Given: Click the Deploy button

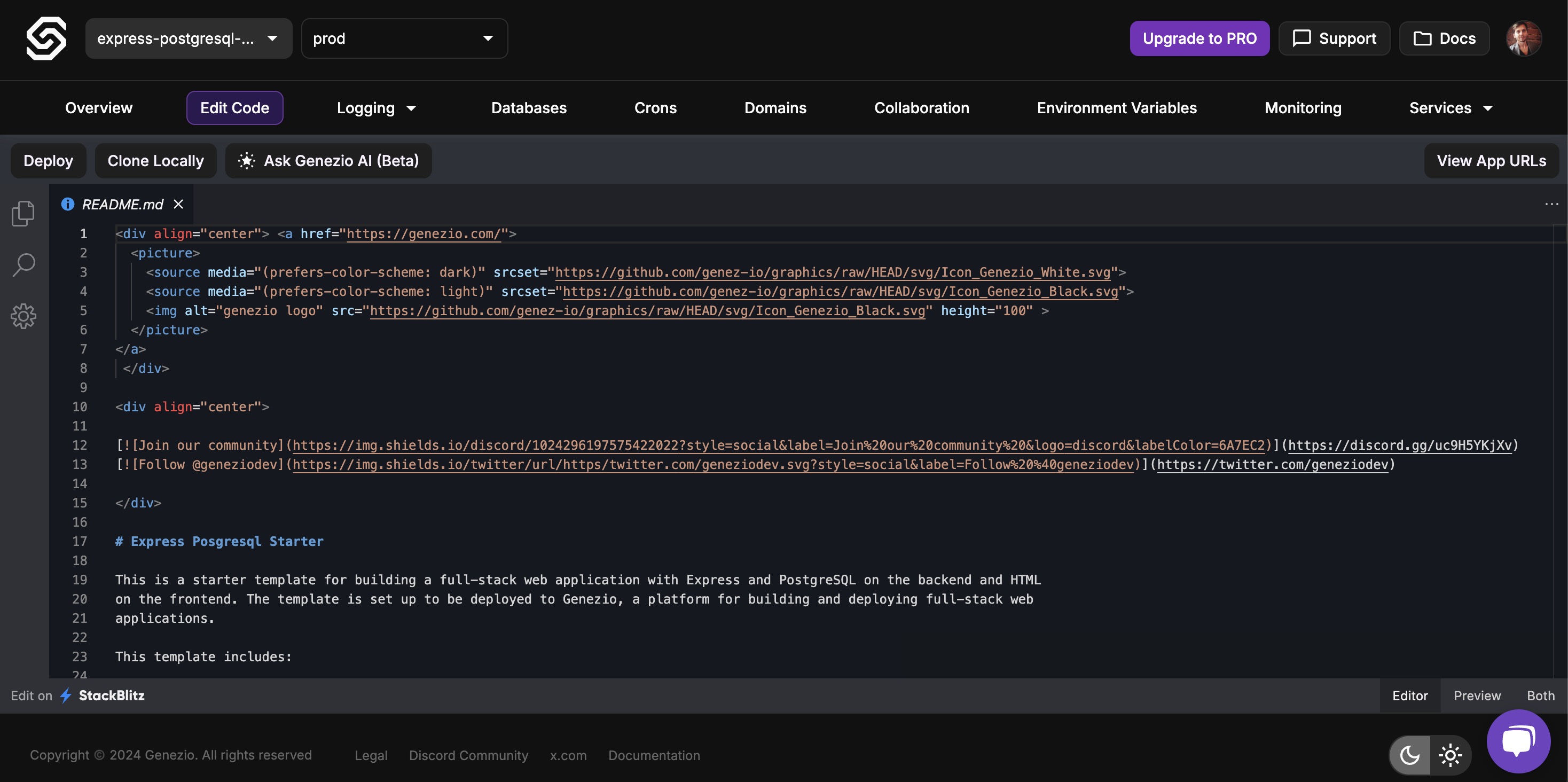Looking at the screenshot, I should pyautogui.click(x=49, y=161).
